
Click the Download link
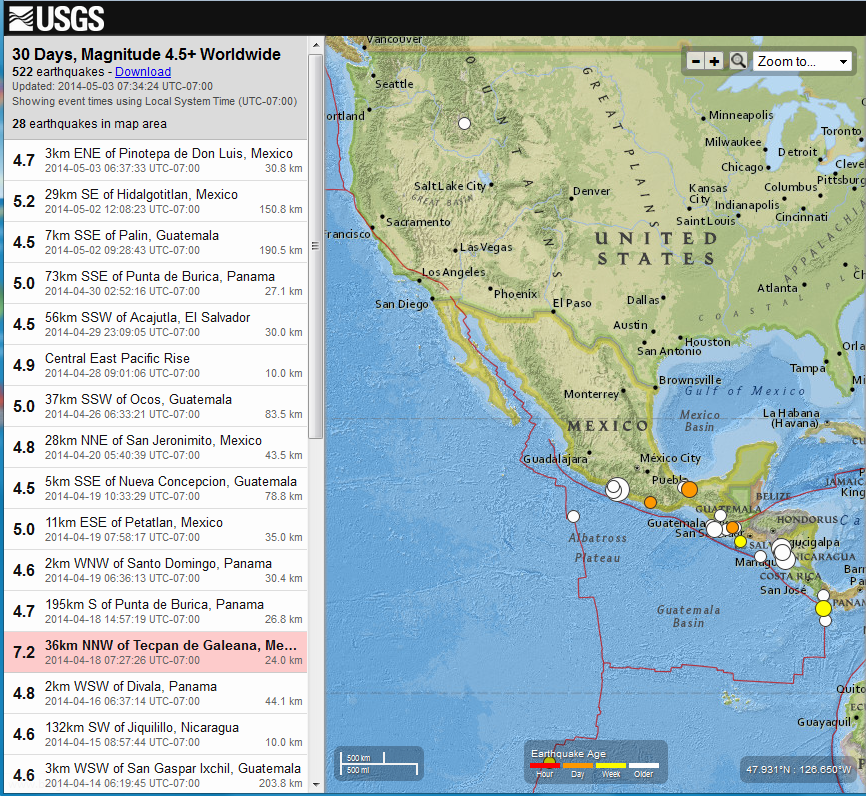click(x=143, y=72)
